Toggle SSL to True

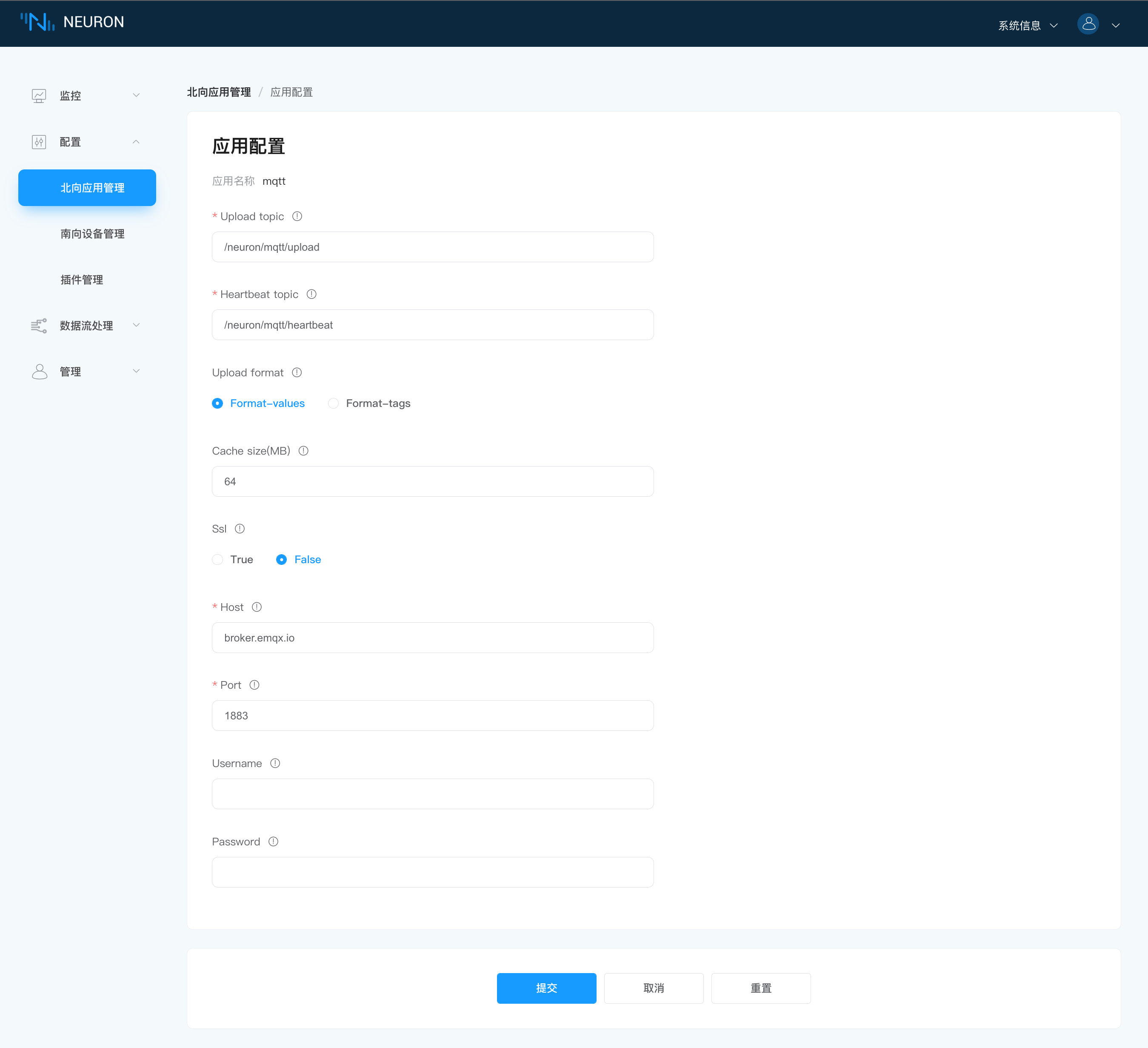(x=219, y=559)
